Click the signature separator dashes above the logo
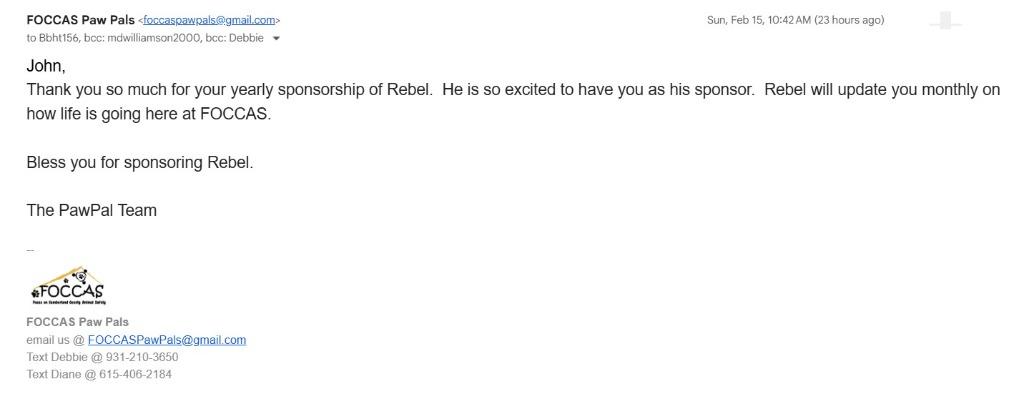The width and height of the screenshot is (1024, 401). coord(30,250)
